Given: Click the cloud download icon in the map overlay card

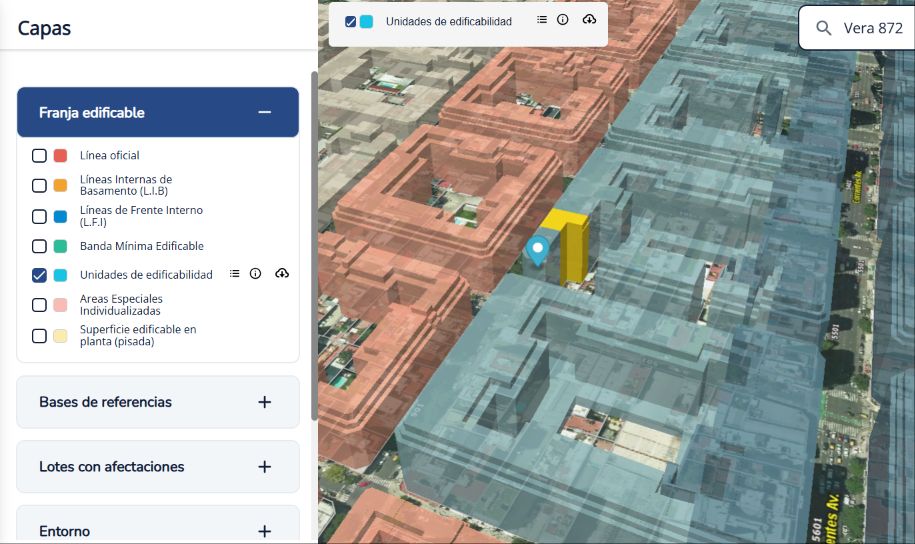Looking at the screenshot, I should click(589, 20).
